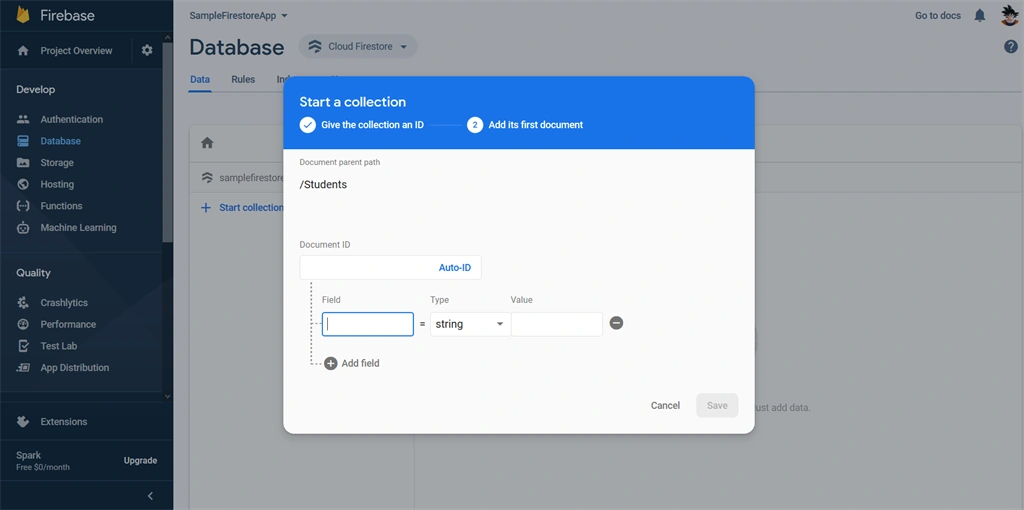Click the Spark plan label
The width and height of the screenshot is (1024, 510).
(29, 455)
